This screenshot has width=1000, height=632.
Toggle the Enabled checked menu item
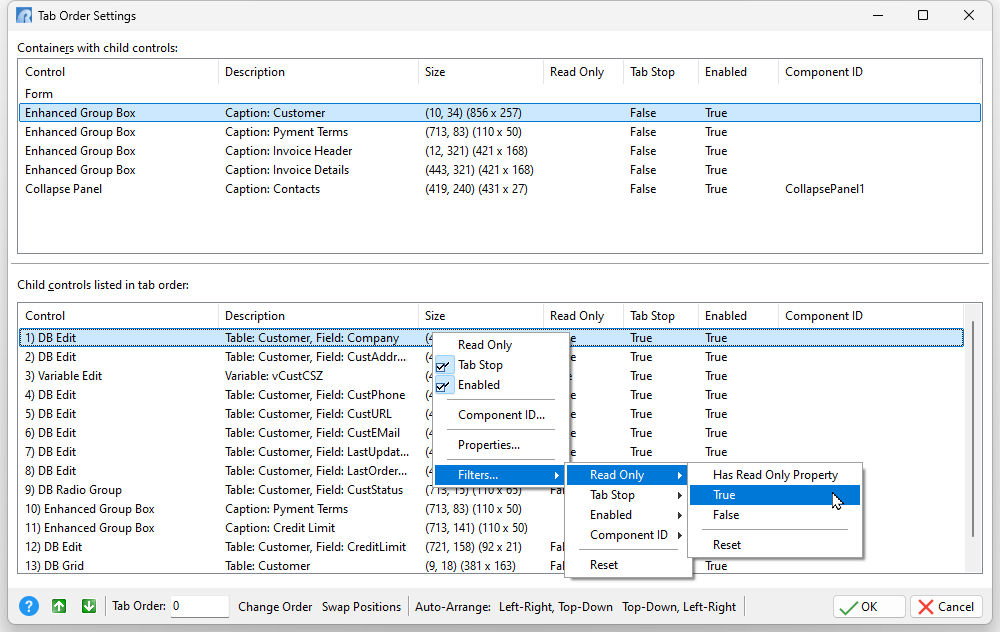click(x=501, y=385)
